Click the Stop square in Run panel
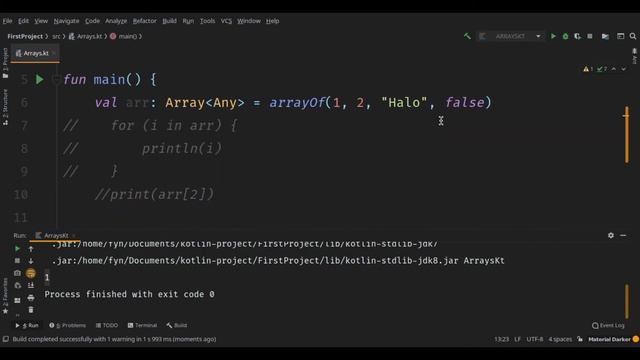 coord(17,260)
